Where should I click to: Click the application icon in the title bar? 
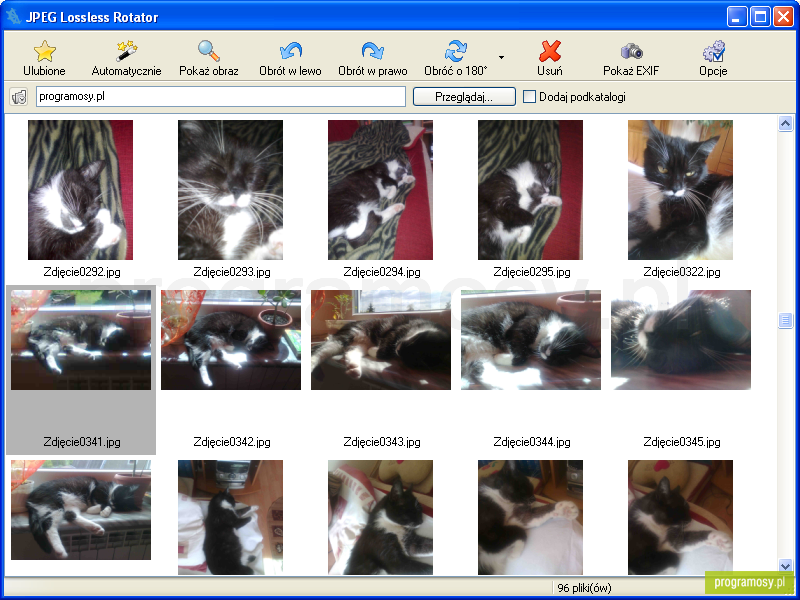(13, 17)
